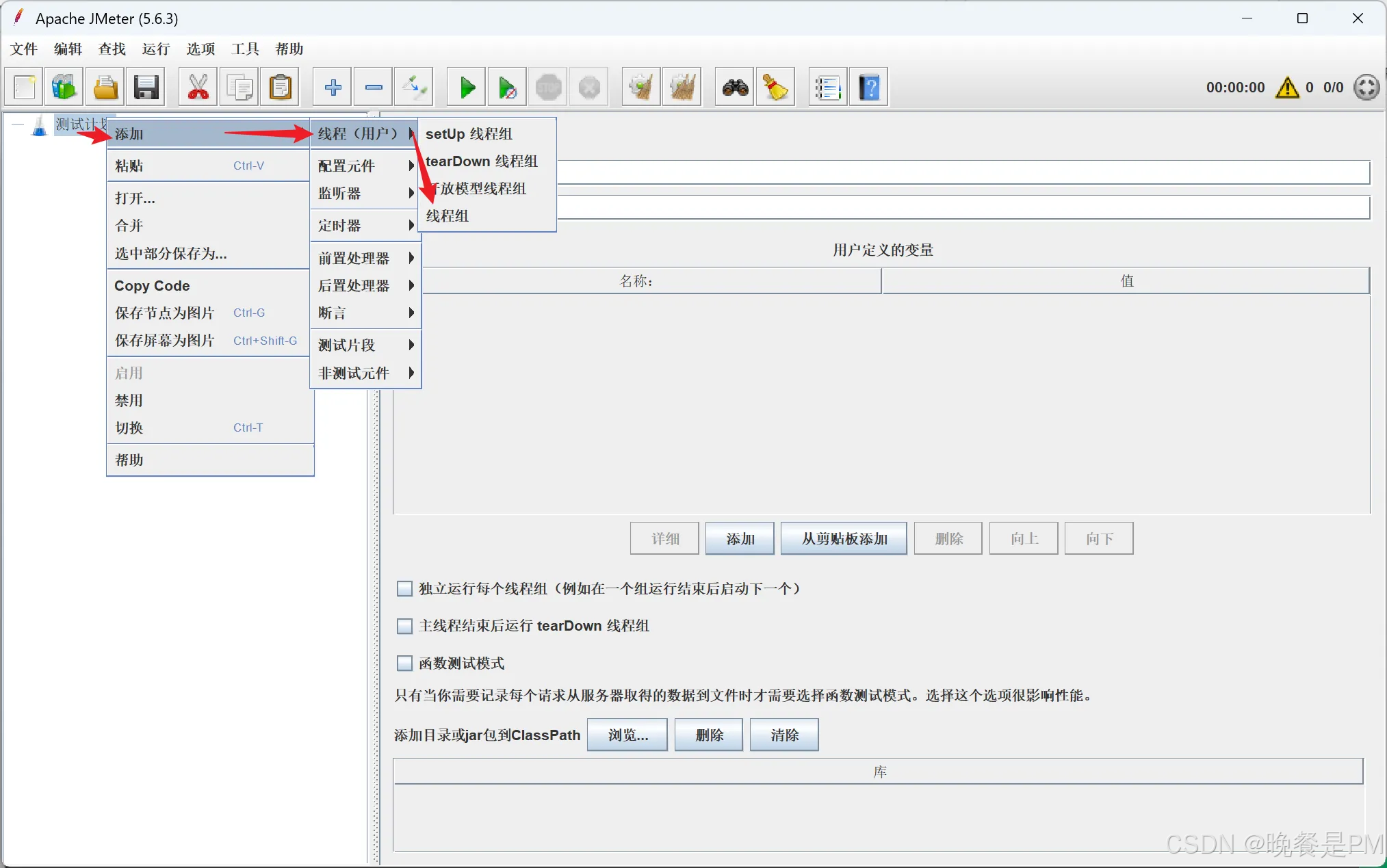Click the Copy icon in toolbar
Image resolution: width=1387 pixels, height=868 pixels.
pyautogui.click(x=239, y=88)
